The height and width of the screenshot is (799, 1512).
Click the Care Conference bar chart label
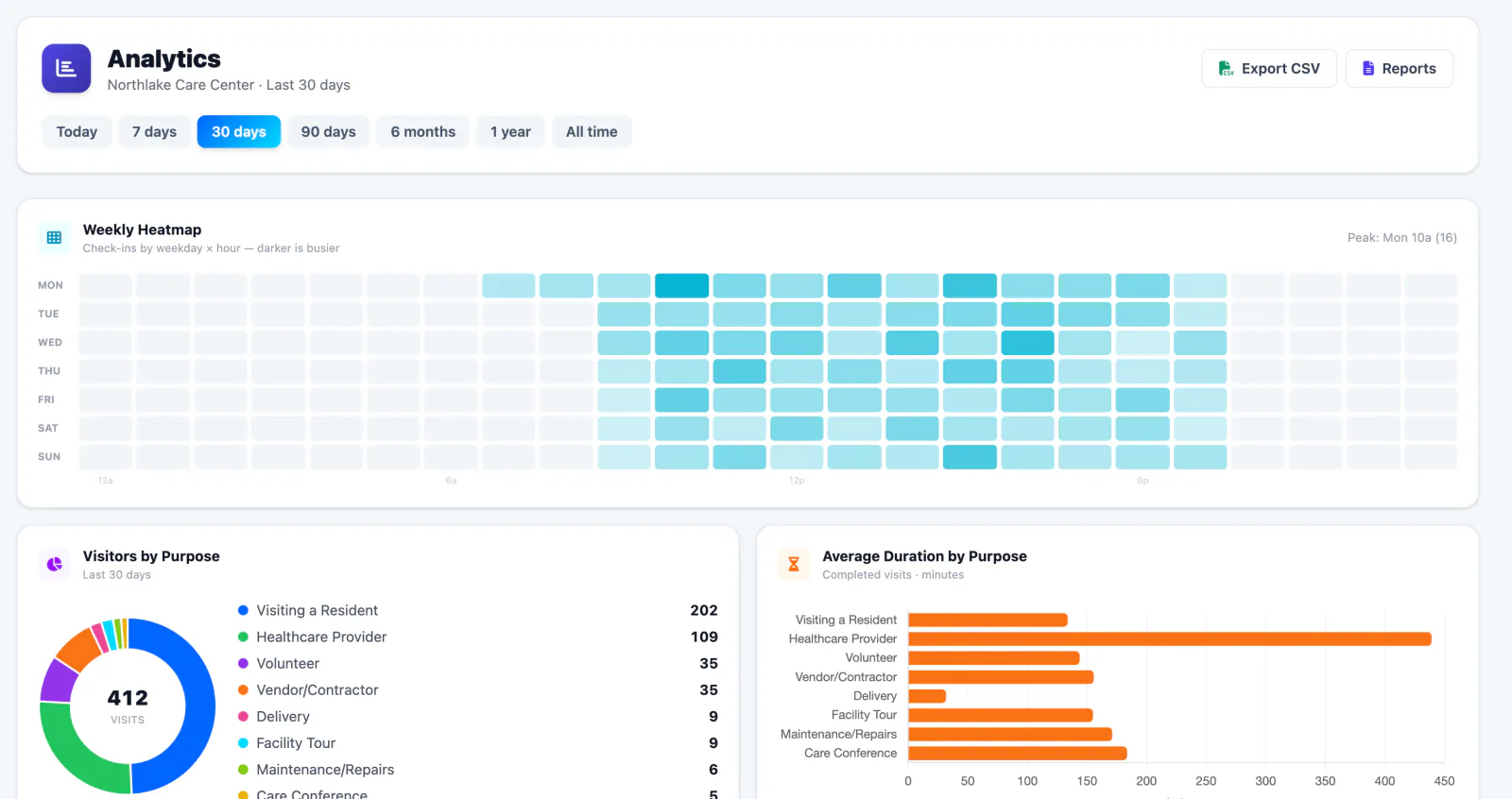[850, 753]
